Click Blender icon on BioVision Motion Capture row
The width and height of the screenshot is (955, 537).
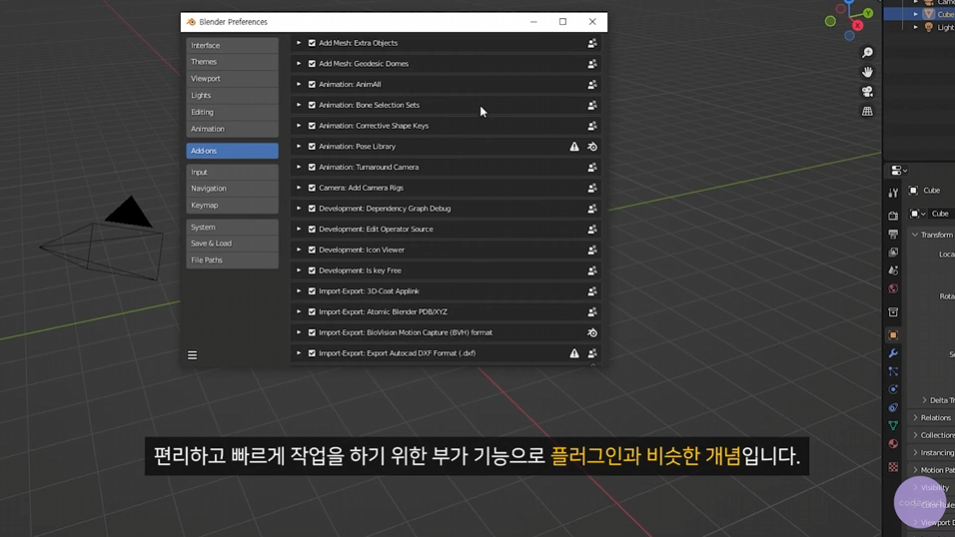(592, 333)
